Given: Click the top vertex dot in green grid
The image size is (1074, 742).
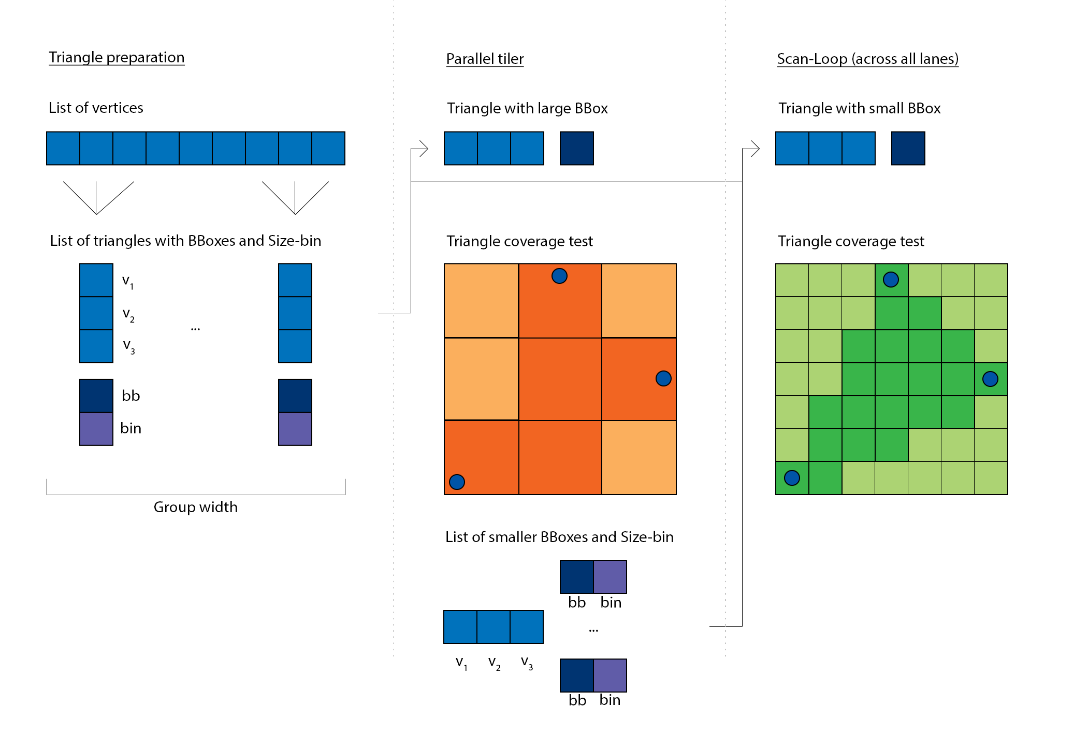Looking at the screenshot, I should point(890,279).
